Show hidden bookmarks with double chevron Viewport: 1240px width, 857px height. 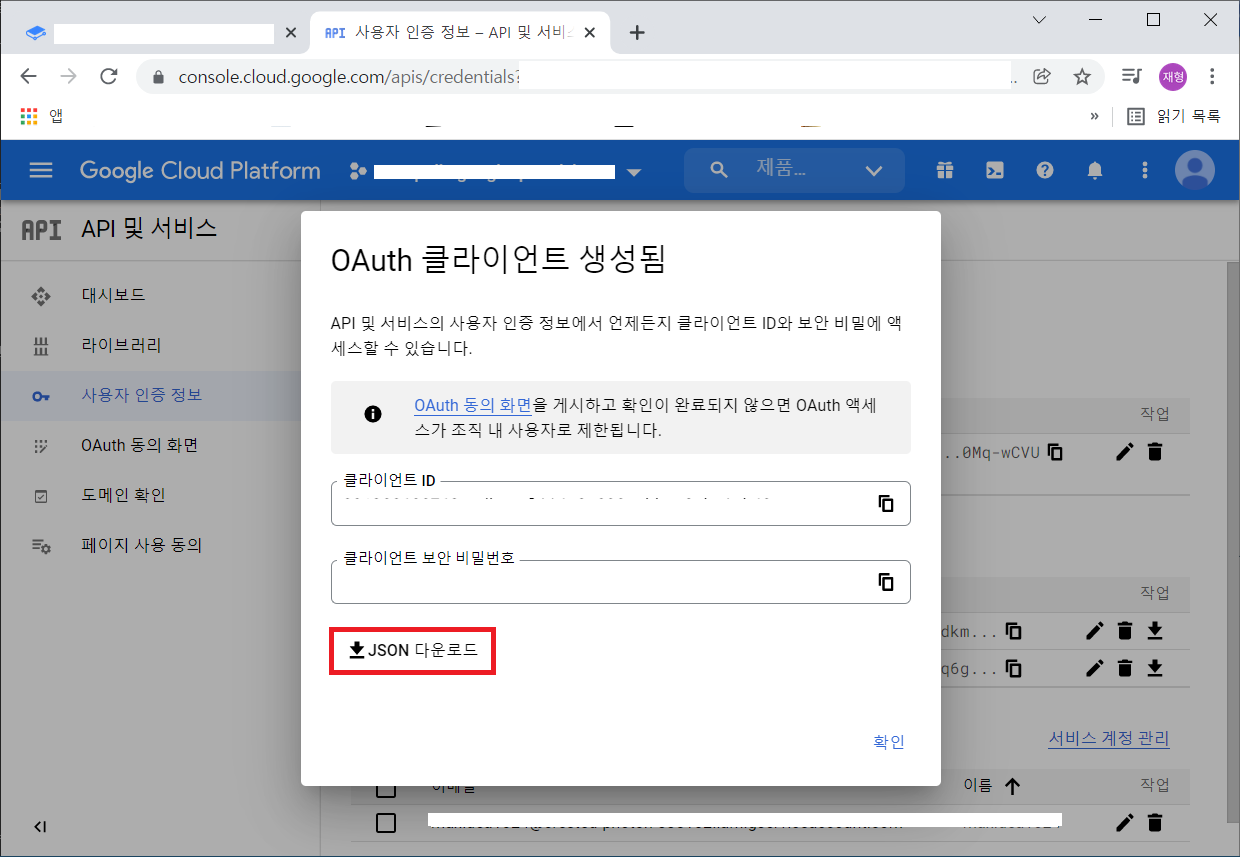coord(1094,116)
